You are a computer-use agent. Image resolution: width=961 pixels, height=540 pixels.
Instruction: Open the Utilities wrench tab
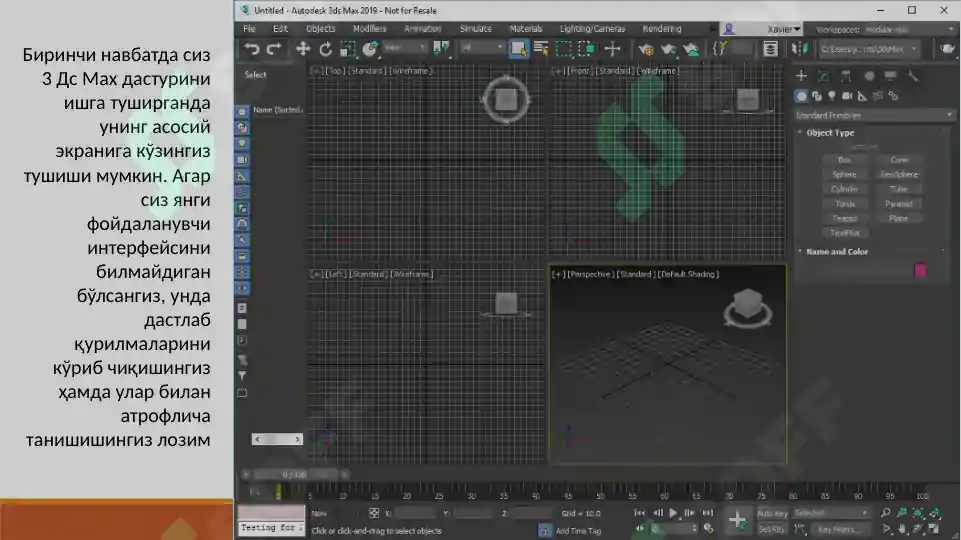point(913,76)
